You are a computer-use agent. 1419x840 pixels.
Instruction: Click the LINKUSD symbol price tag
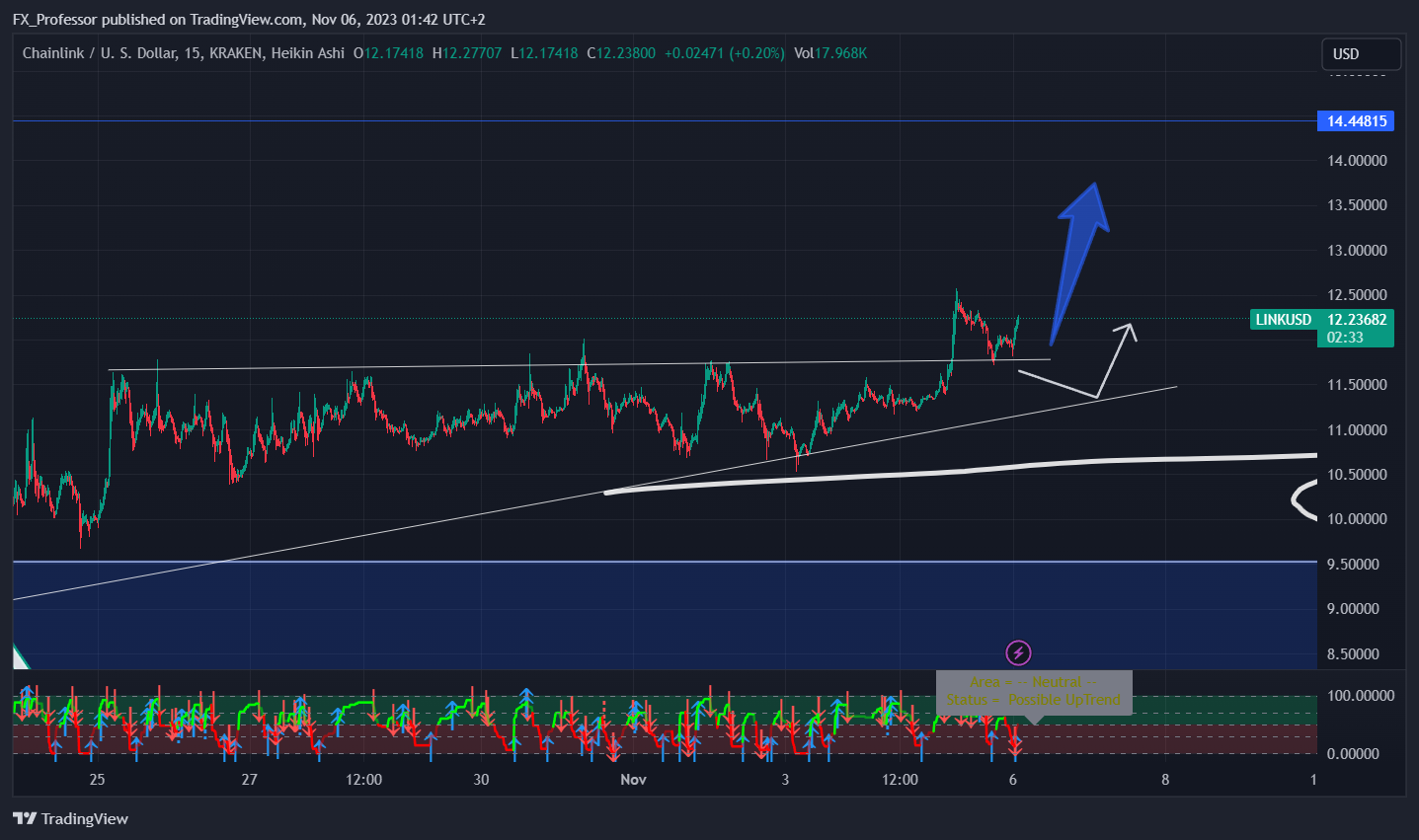tap(1283, 320)
